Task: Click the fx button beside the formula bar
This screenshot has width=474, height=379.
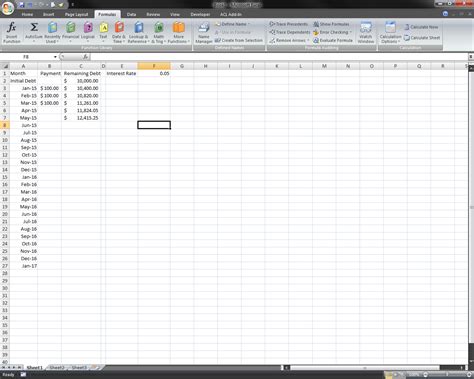Action: coord(85,57)
